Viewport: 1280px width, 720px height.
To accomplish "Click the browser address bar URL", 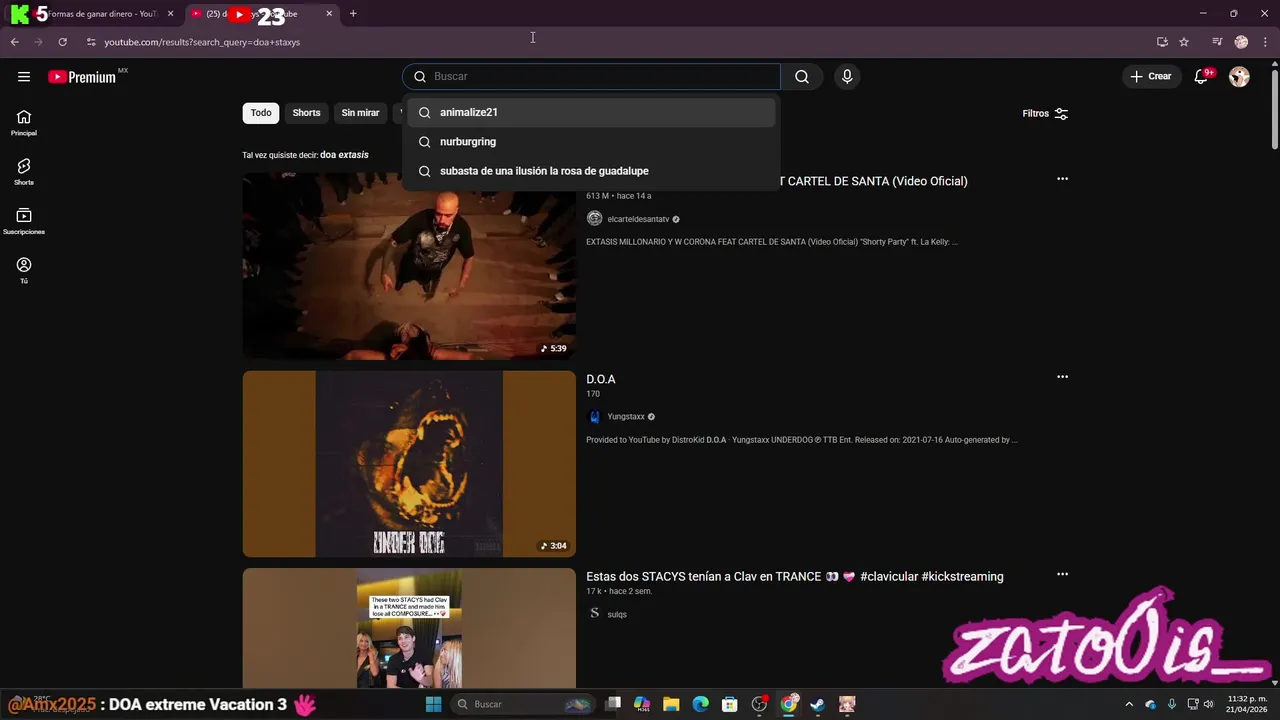I will pos(202,42).
